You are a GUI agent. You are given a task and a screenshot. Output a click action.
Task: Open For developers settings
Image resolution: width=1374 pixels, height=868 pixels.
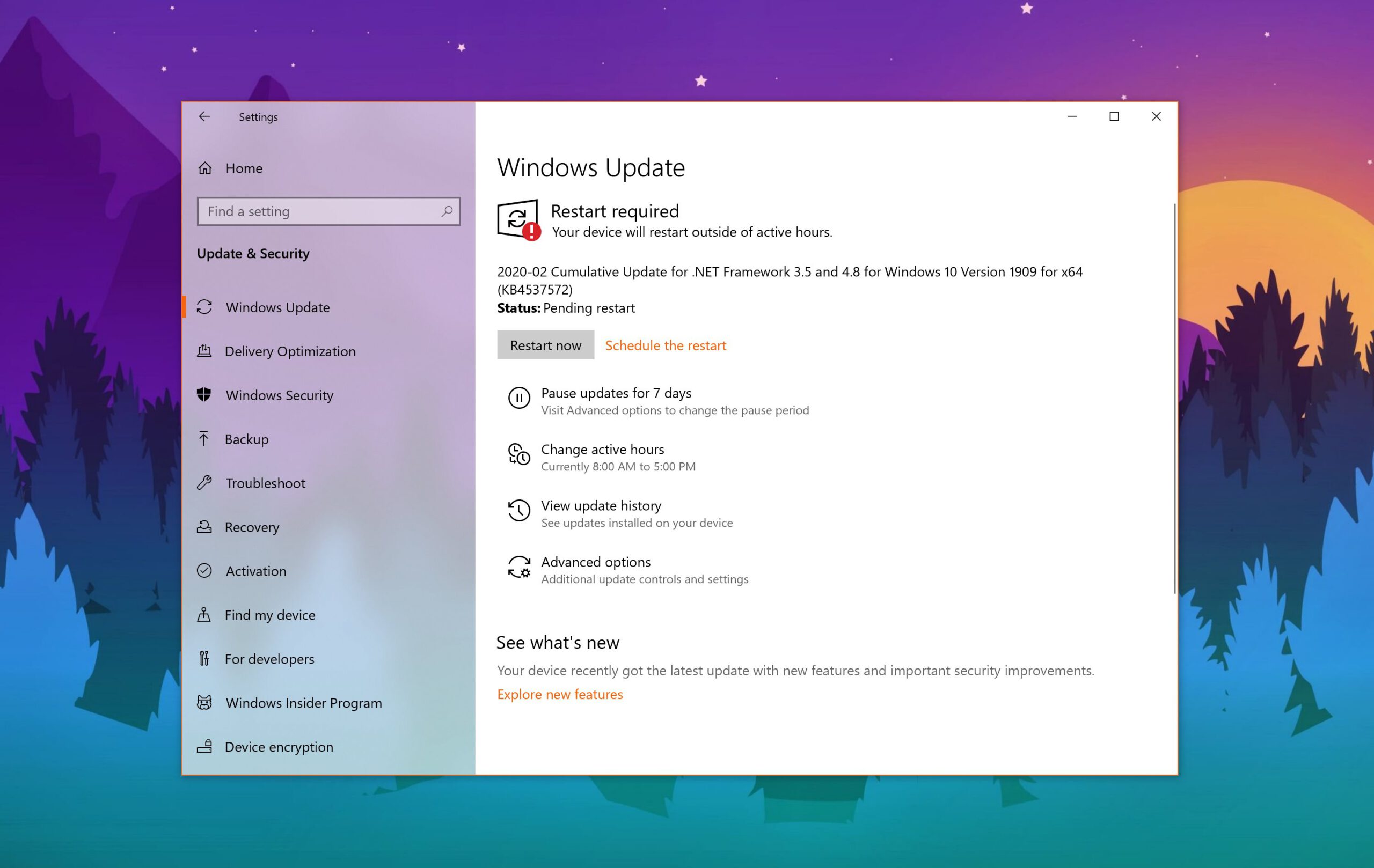[328, 659]
